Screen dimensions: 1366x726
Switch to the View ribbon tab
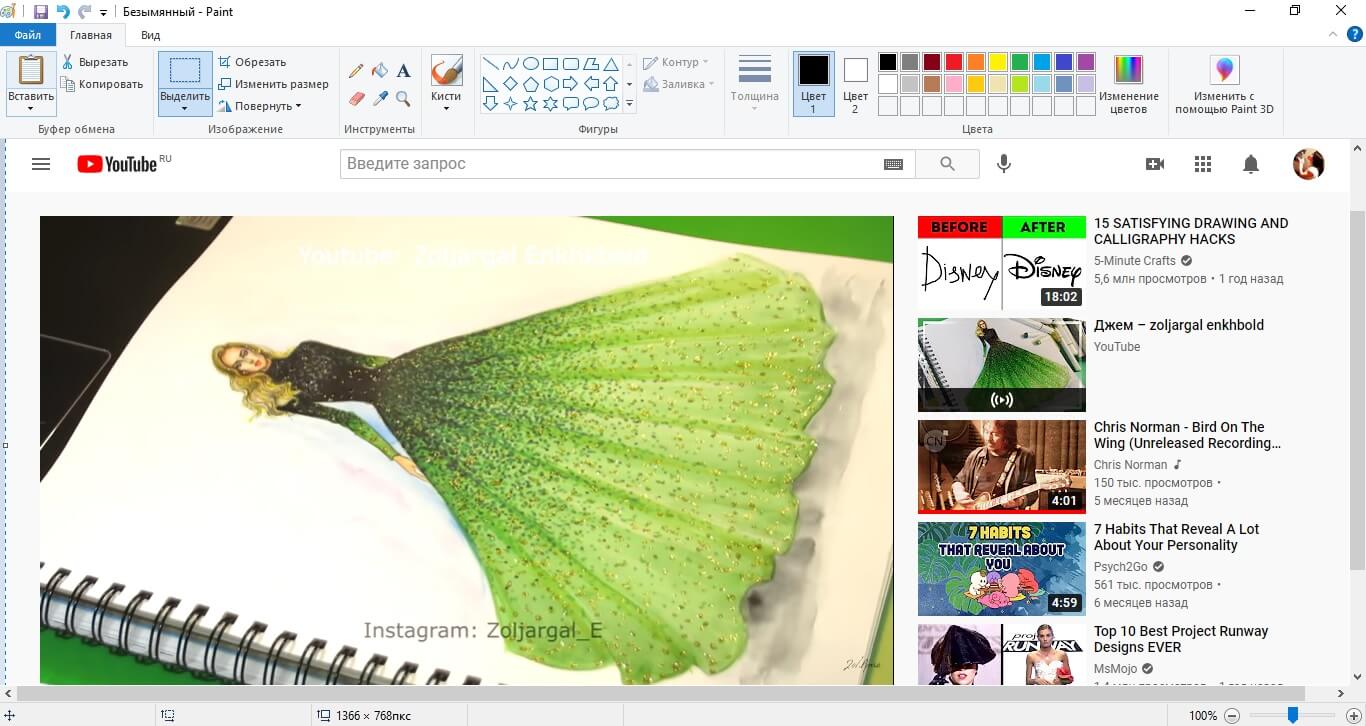[x=150, y=35]
